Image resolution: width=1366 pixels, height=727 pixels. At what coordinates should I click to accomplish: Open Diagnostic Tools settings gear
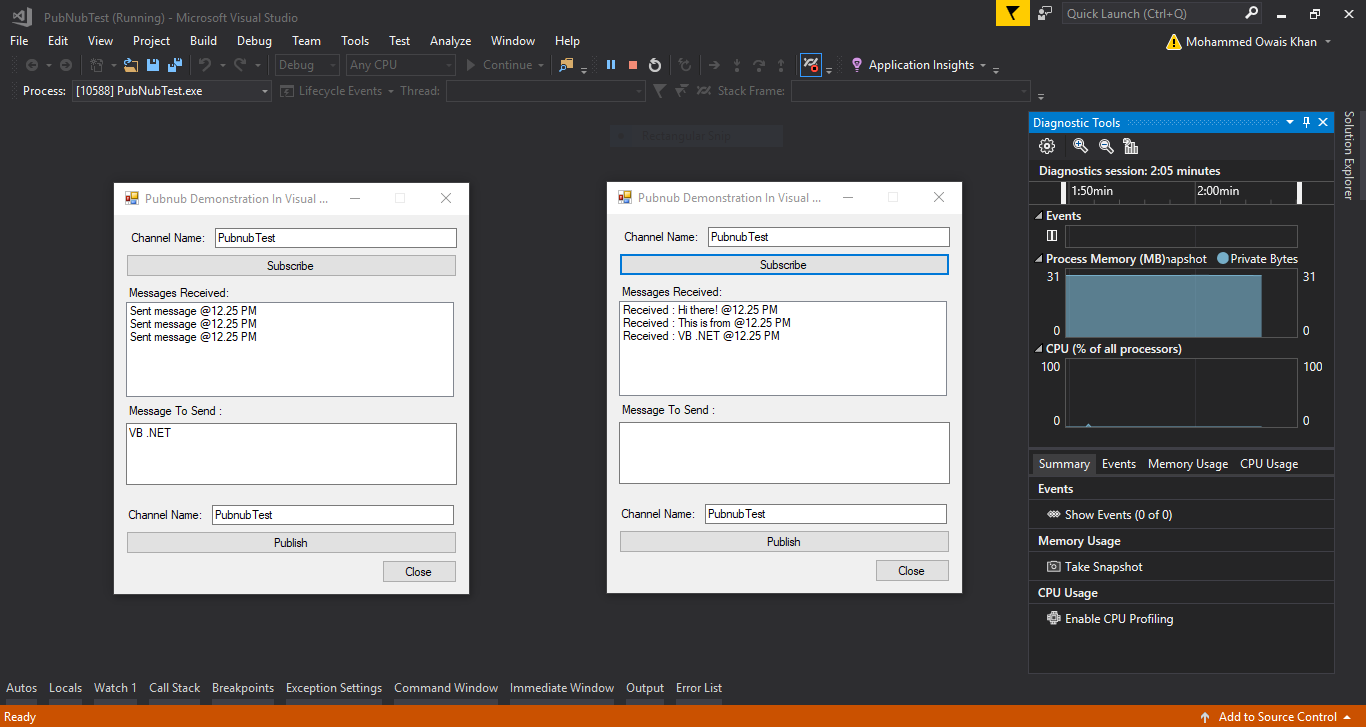1047,146
